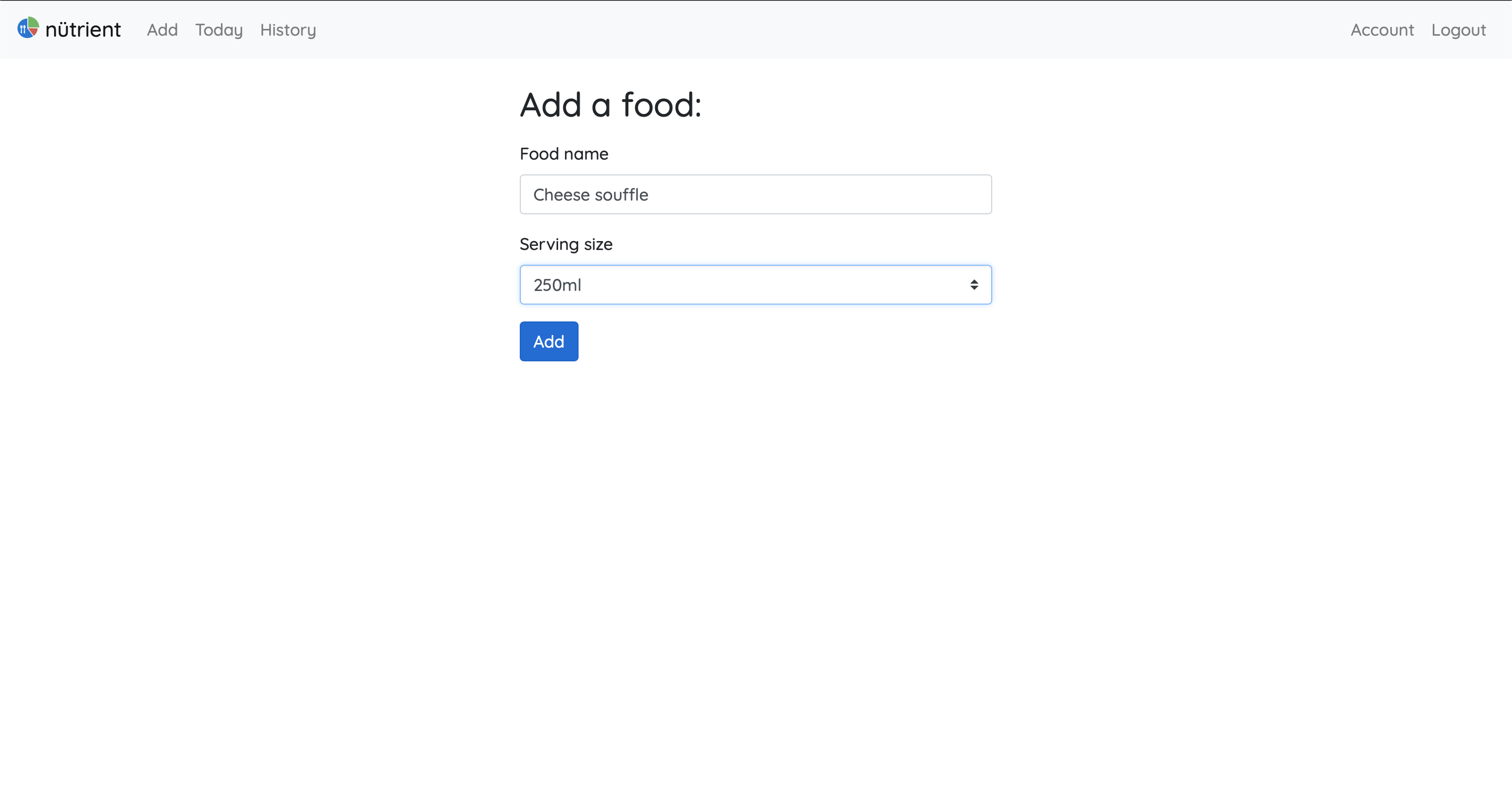This screenshot has height=791, width=1512.
Task: Click the Add a food heading
Action: tap(610, 105)
